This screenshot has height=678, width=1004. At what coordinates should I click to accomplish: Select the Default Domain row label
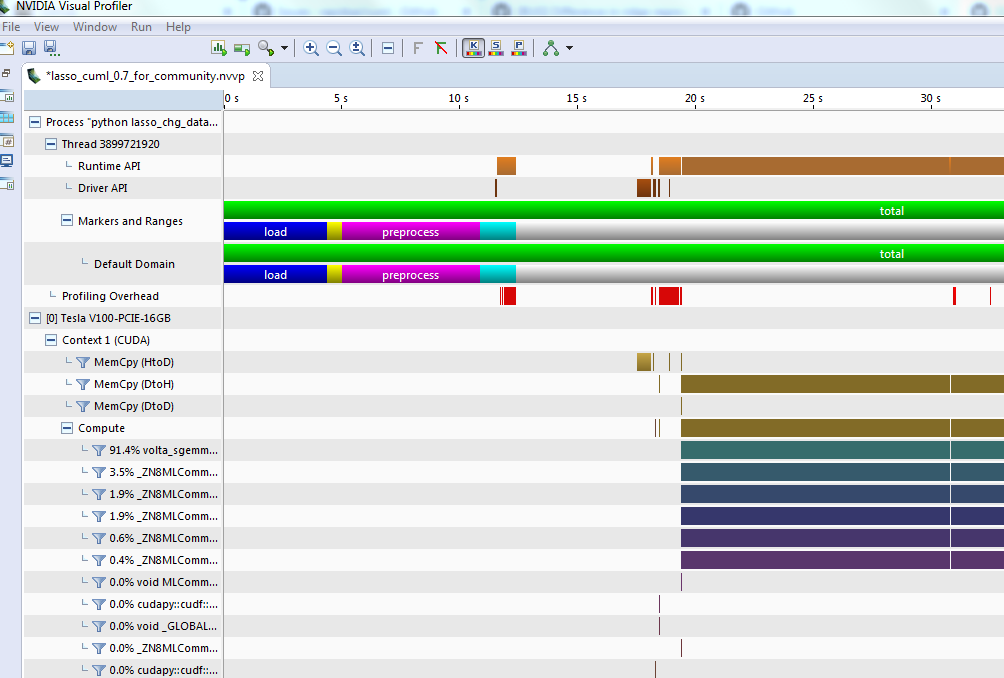(134, 264)
